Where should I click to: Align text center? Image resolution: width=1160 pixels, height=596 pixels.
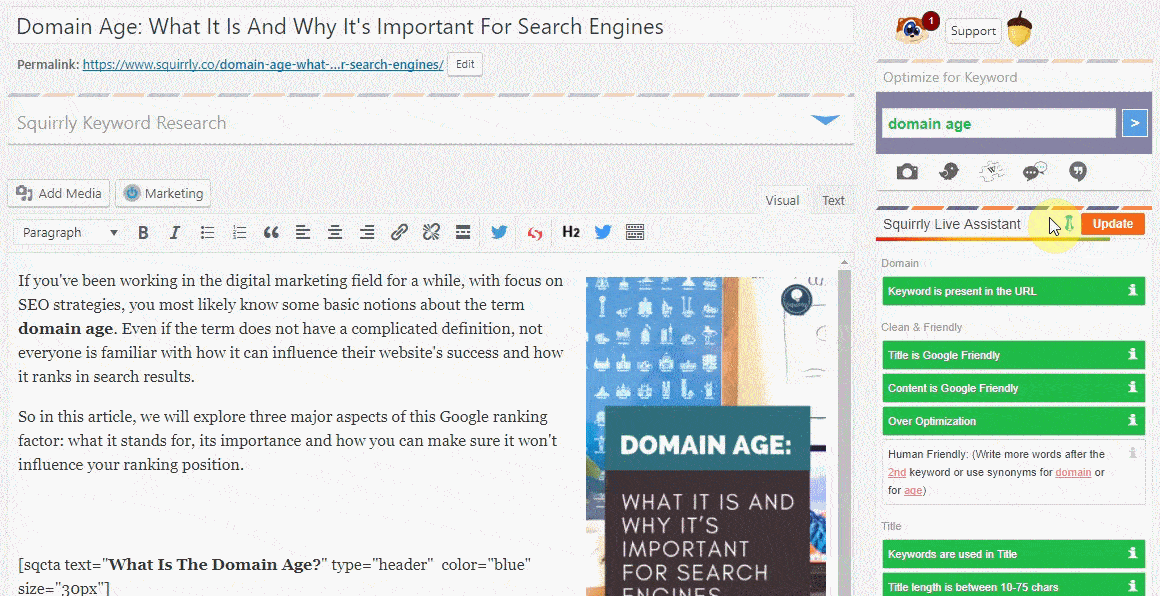[335, 232]
